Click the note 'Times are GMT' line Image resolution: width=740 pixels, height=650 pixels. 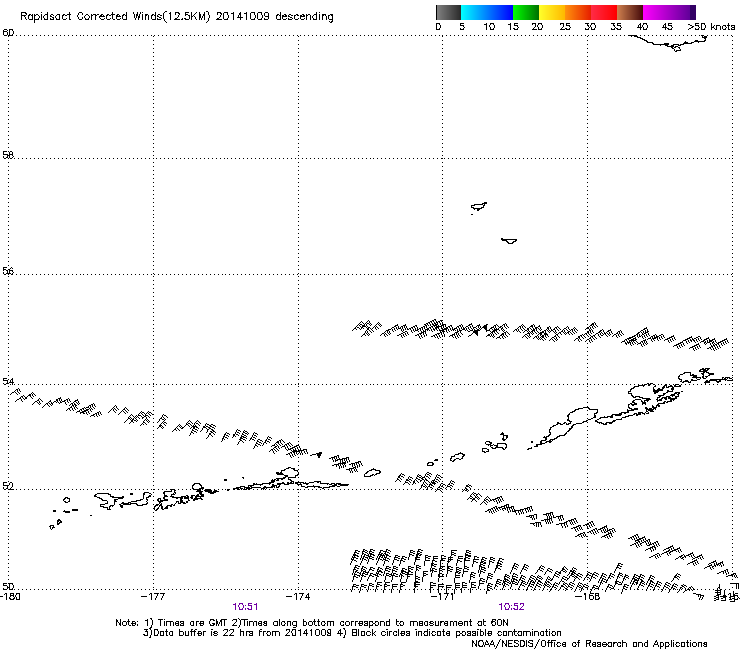click(x=312, y=623)
